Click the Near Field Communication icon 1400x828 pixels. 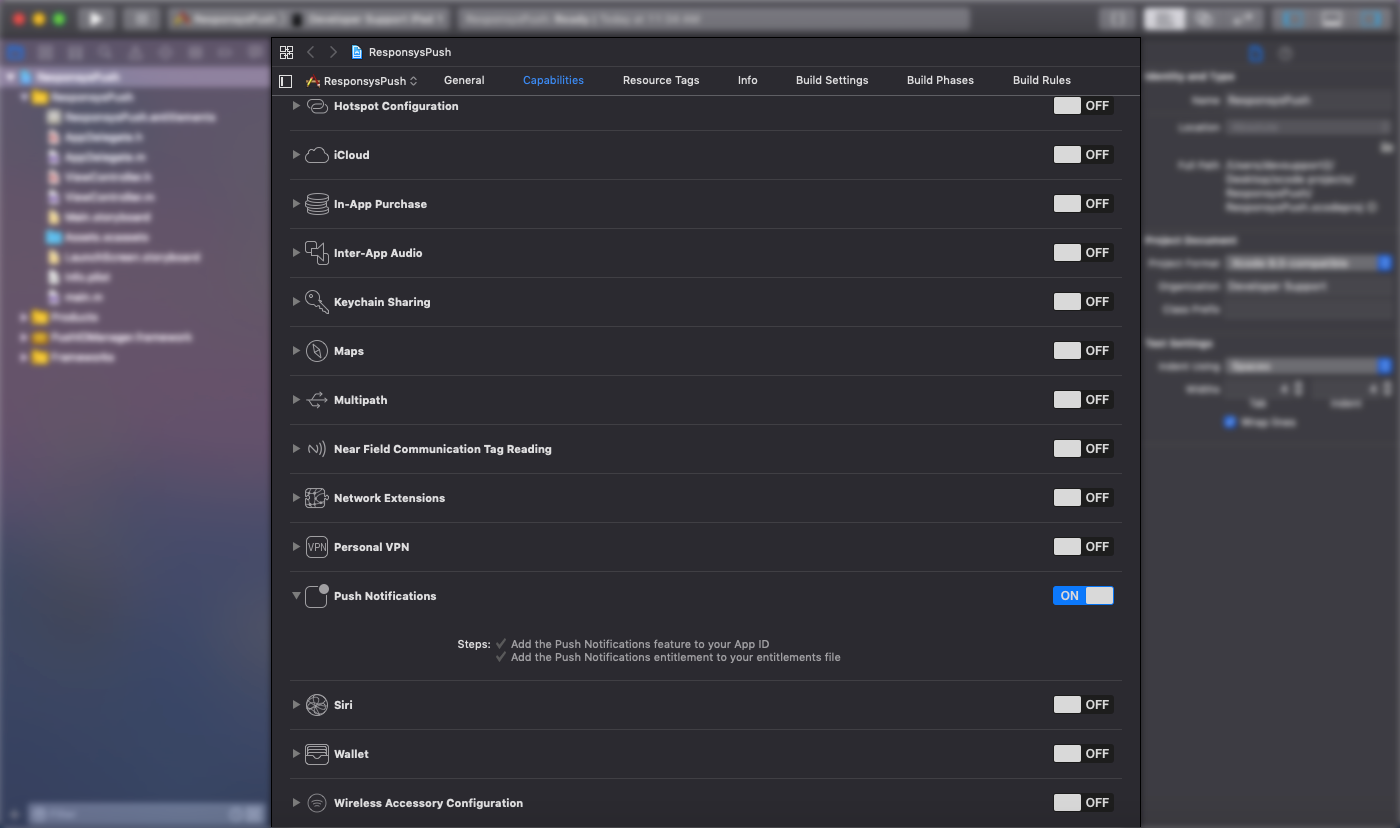click(317, 449)
